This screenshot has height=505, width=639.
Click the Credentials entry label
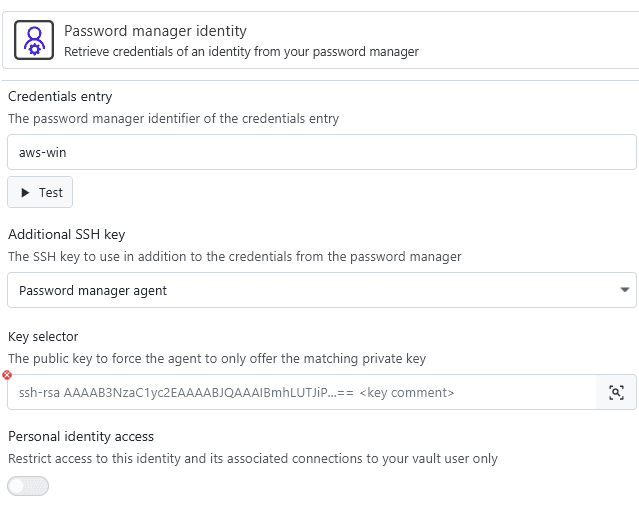(60, 96)
